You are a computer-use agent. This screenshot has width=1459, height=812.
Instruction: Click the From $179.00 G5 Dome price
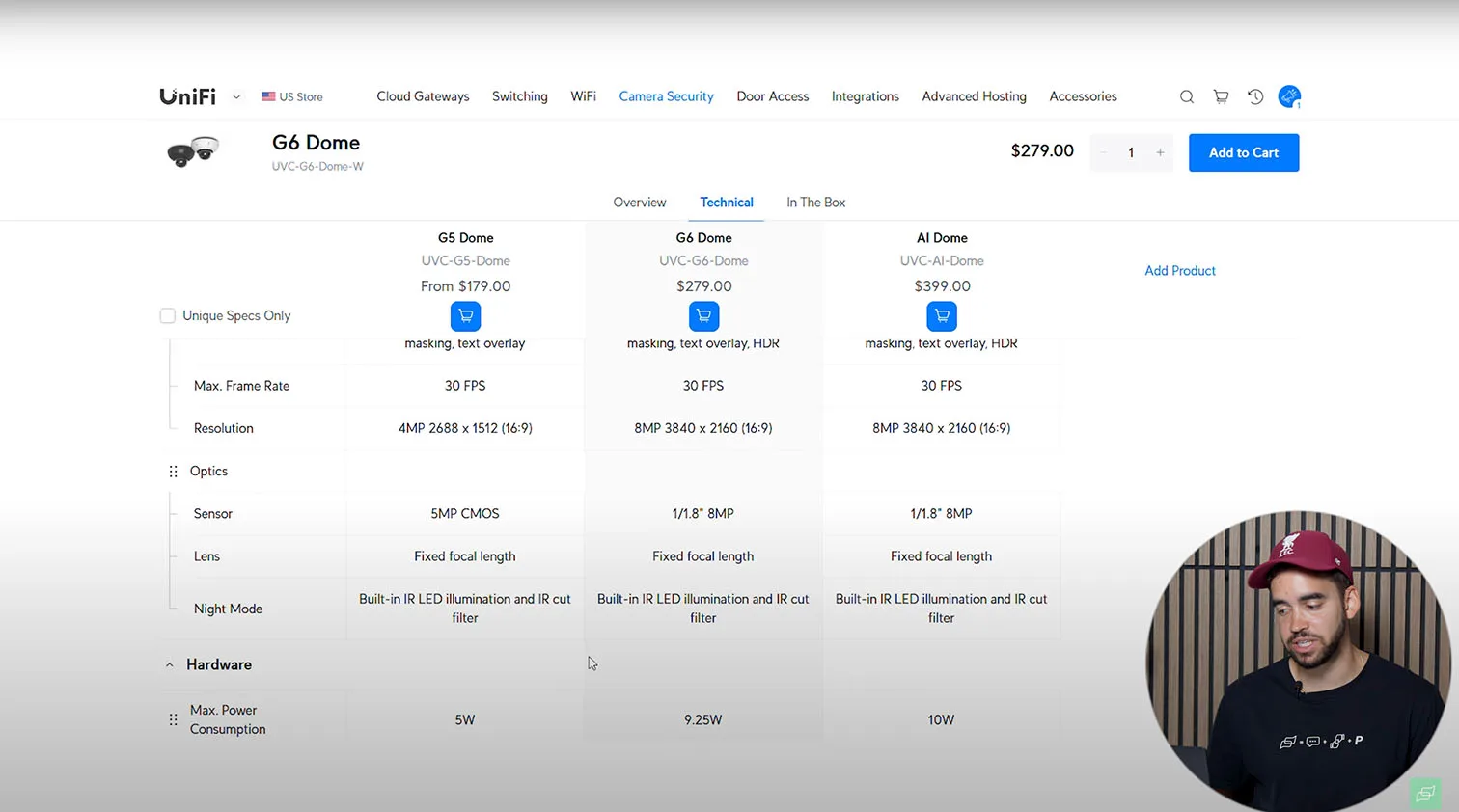pyautogui.click(x=465, y=286)
